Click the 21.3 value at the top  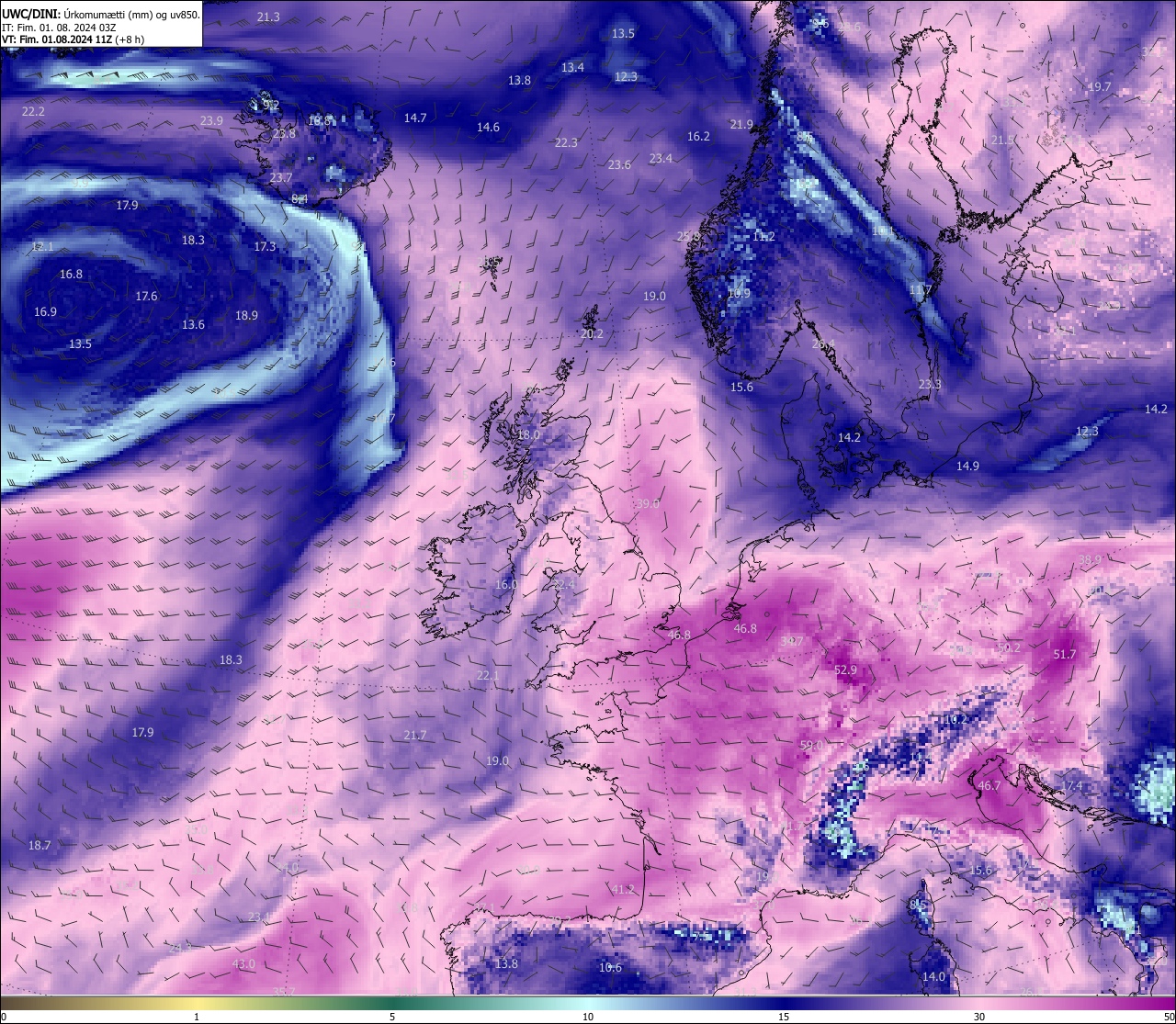click(x=268, y=17)
